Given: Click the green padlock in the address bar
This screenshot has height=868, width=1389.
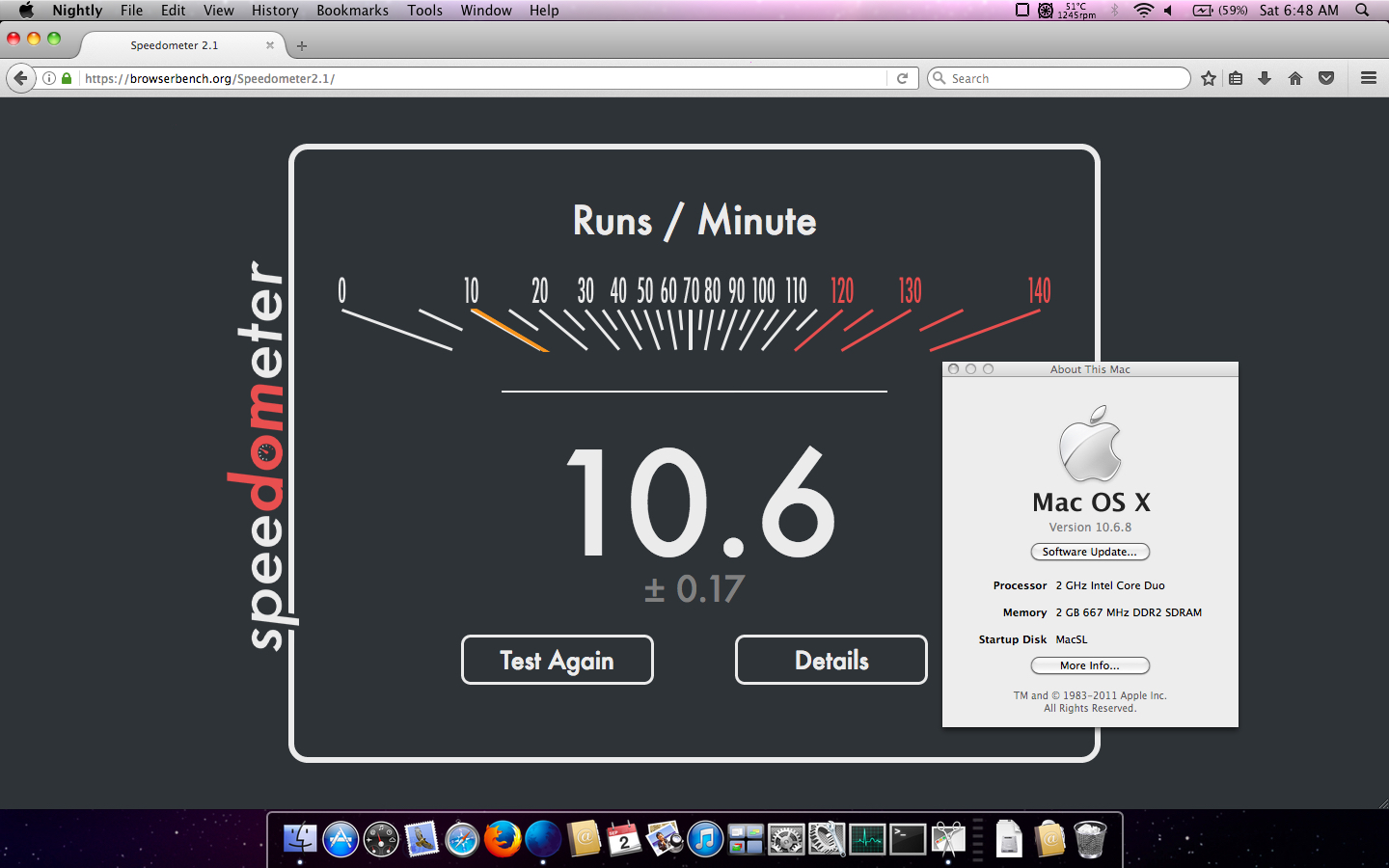Looking at the screenshot, I should [x=67, y=78].
